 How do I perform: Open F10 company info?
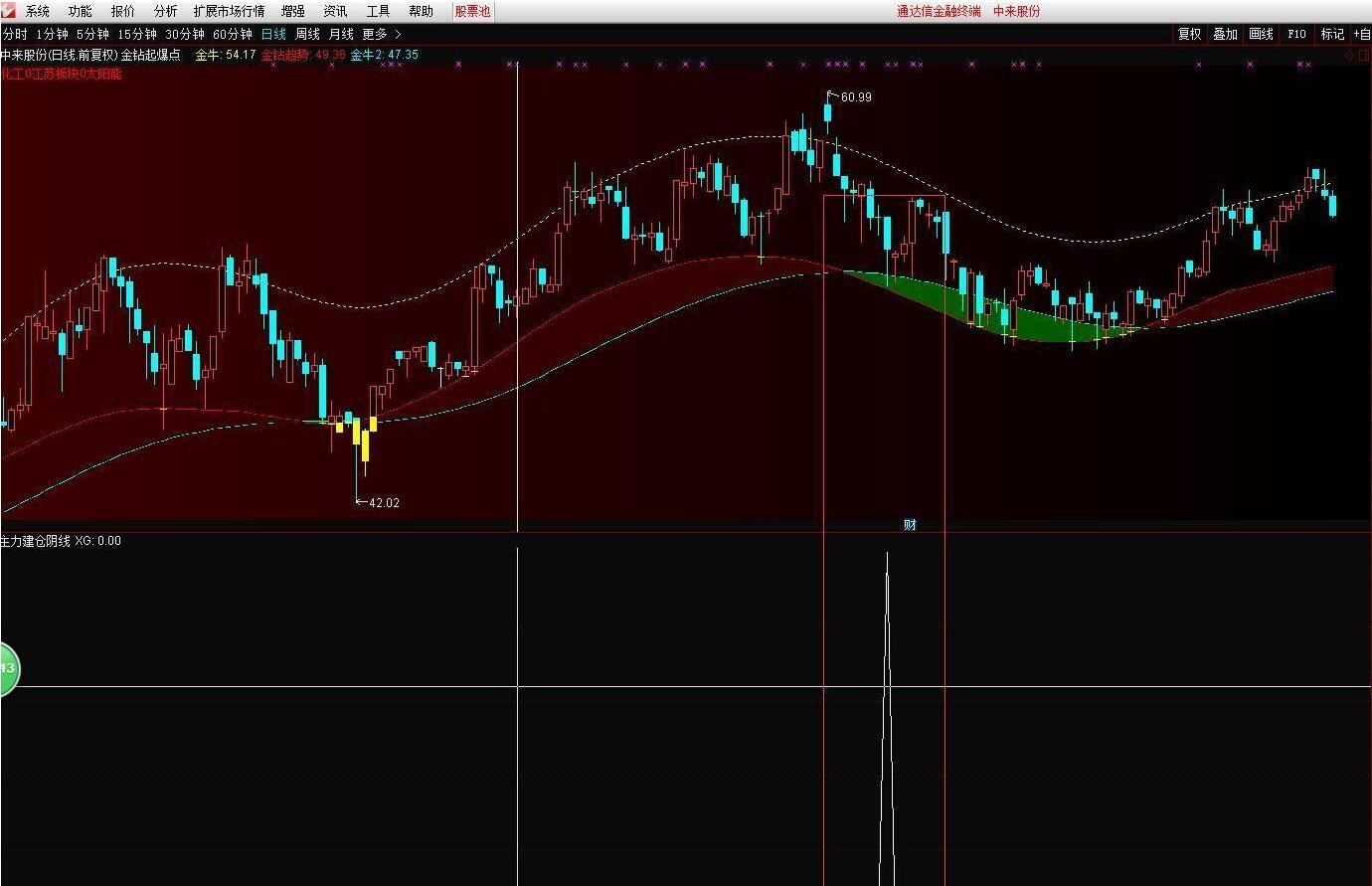[x=1297, y=34]
